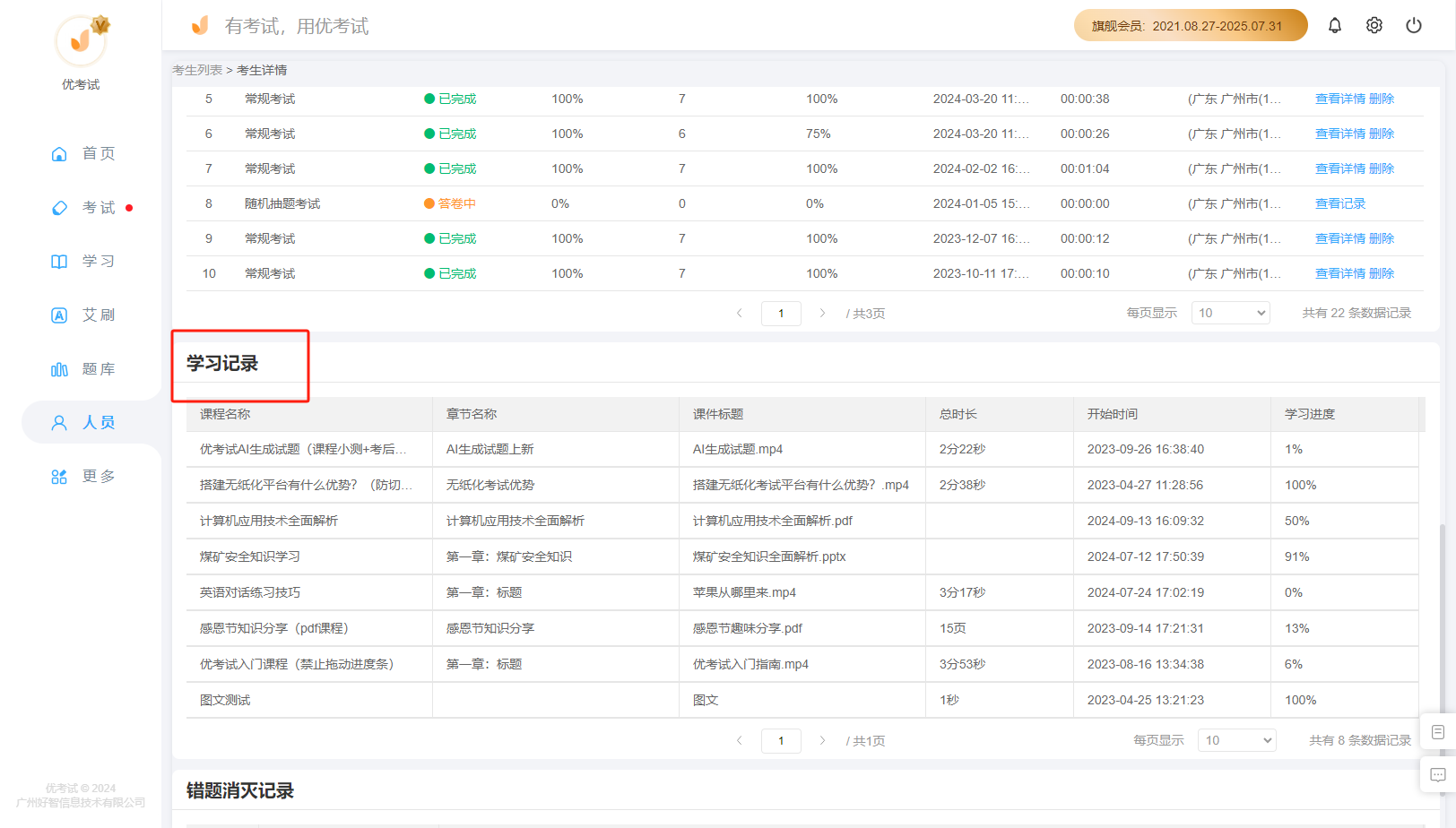The width and height of the screenshot is (1456, 828).
Task: Click 查看记录 for 随机抽题考试
Action: point(1340,203)
